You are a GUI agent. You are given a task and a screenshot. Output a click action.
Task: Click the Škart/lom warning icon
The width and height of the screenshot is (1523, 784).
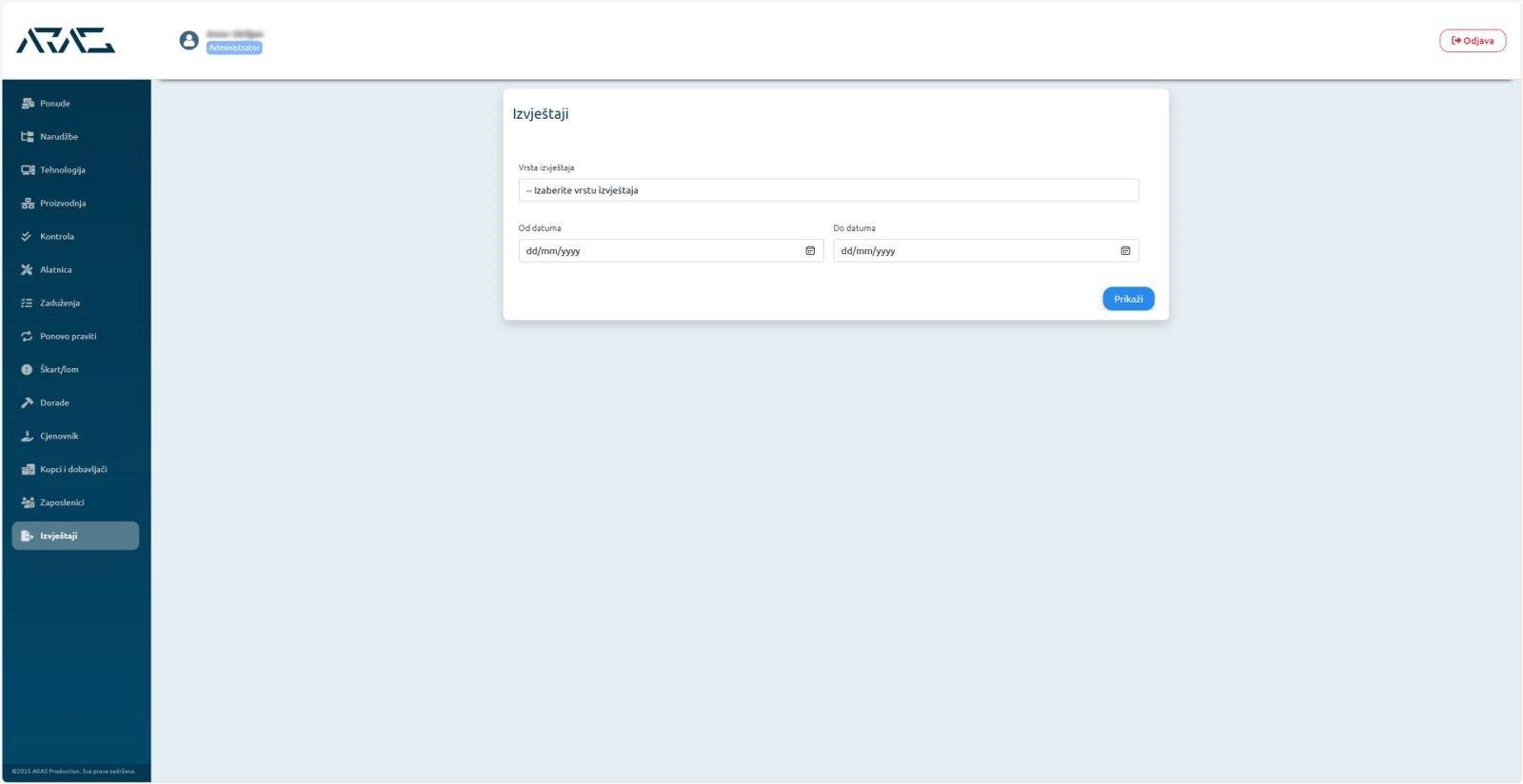point(27,370)
